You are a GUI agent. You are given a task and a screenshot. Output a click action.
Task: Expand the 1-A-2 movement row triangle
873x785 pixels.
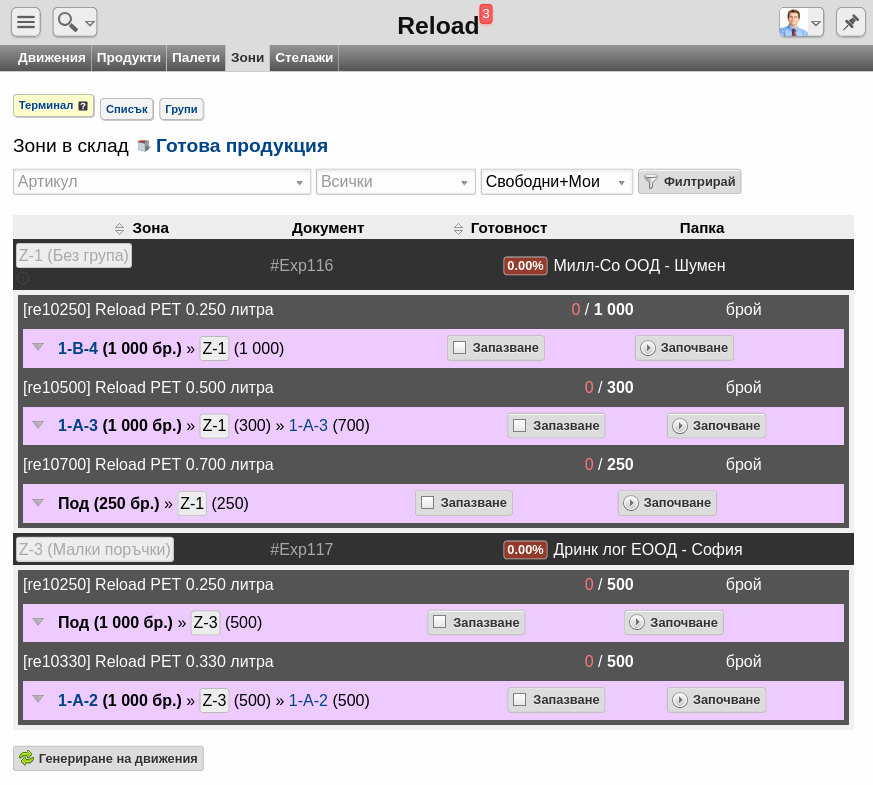(38, 699)
